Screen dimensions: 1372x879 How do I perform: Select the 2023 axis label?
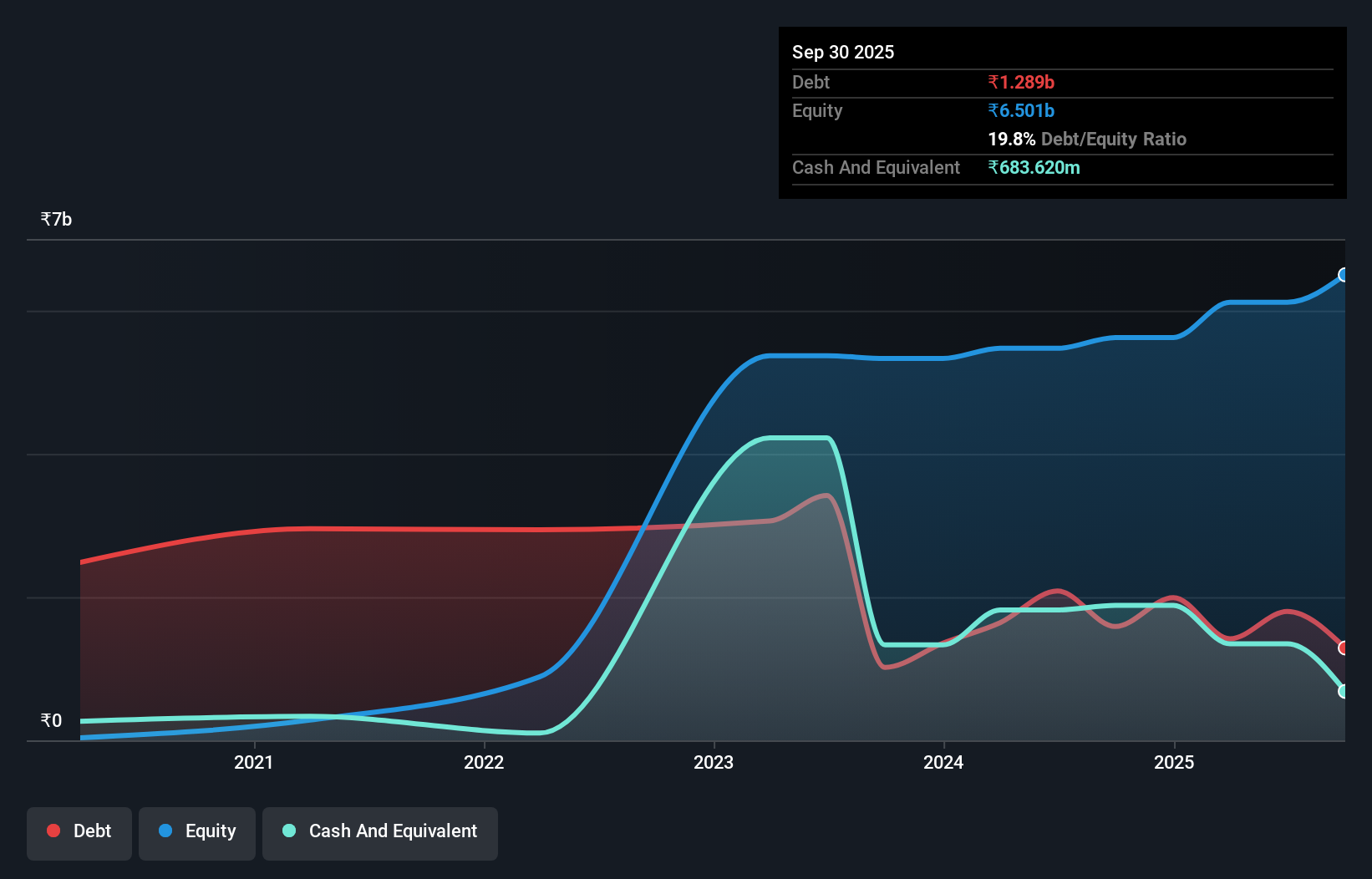[x=713, y=762]
